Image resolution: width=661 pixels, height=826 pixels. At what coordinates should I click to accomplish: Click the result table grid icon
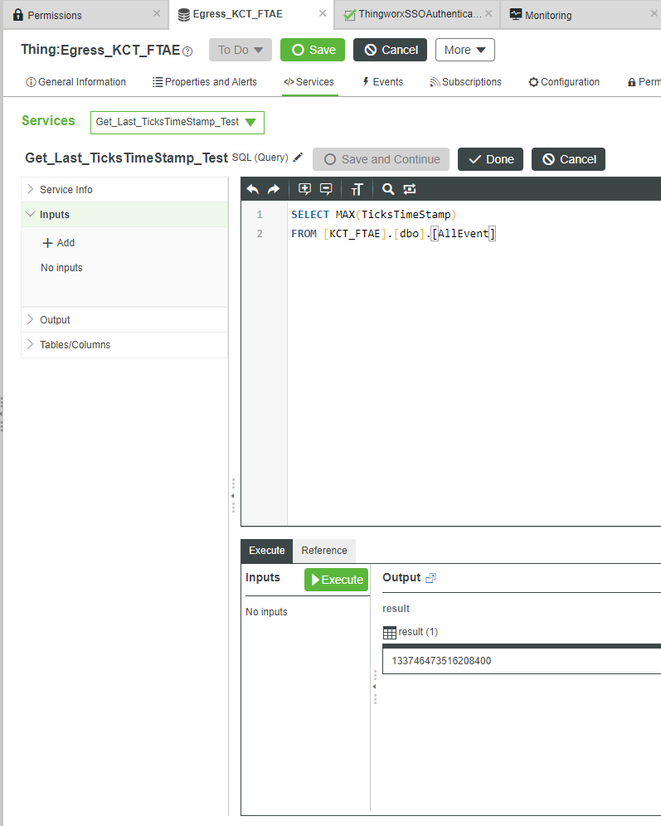coord(389,632)
